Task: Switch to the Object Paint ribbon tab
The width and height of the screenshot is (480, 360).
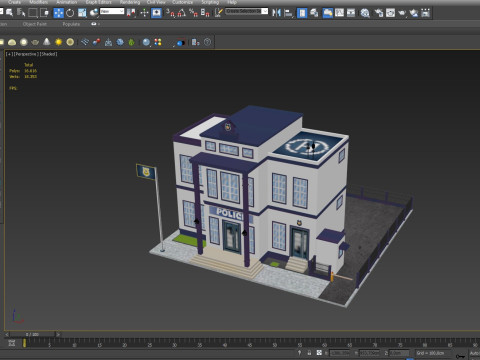Action: click(x=34, y=24)
